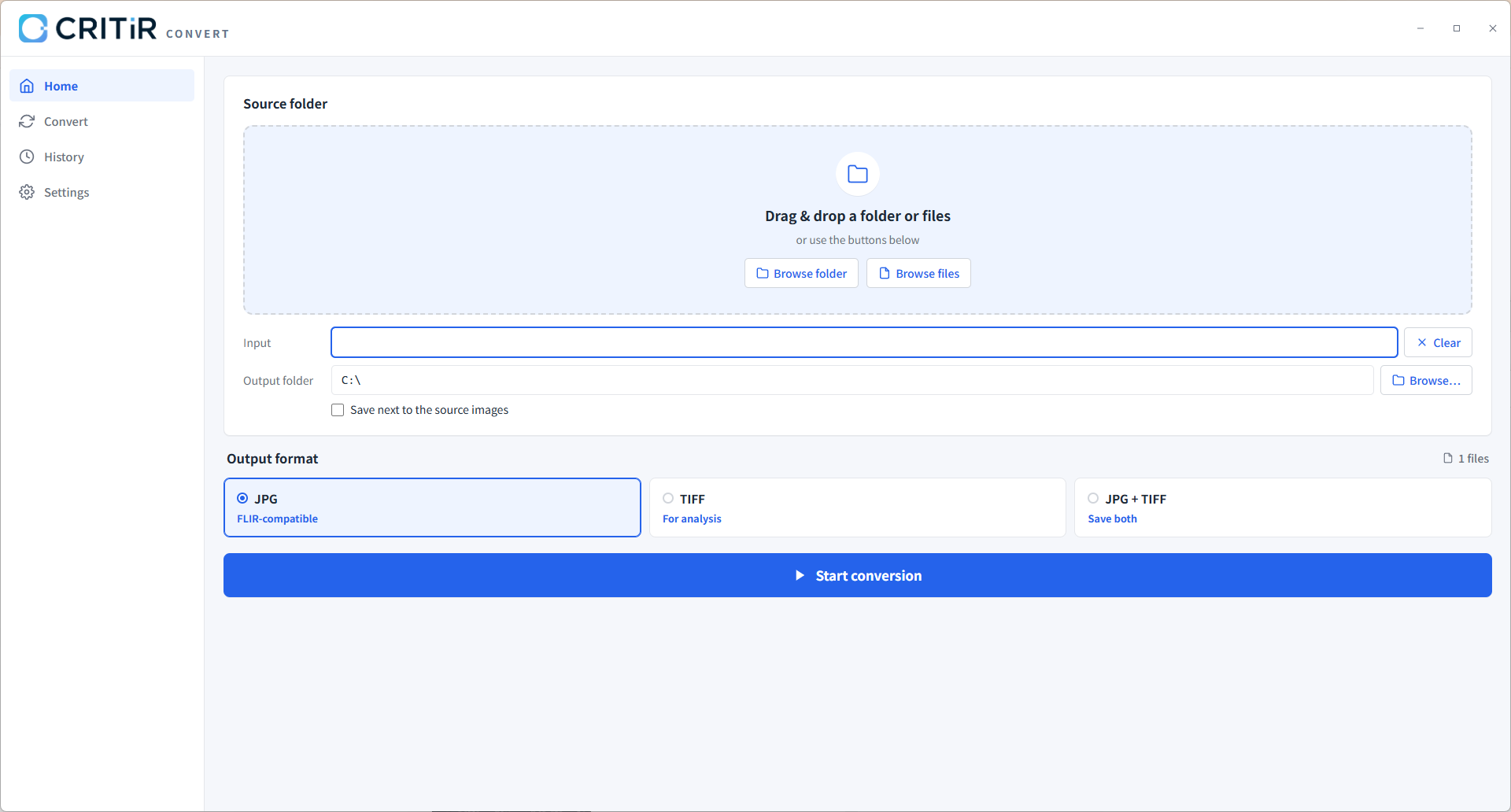The width and height of the screenshot is (1511, 812).
Task: Clear the input path
Action: pyautogui.click(x=1438, y=342)
